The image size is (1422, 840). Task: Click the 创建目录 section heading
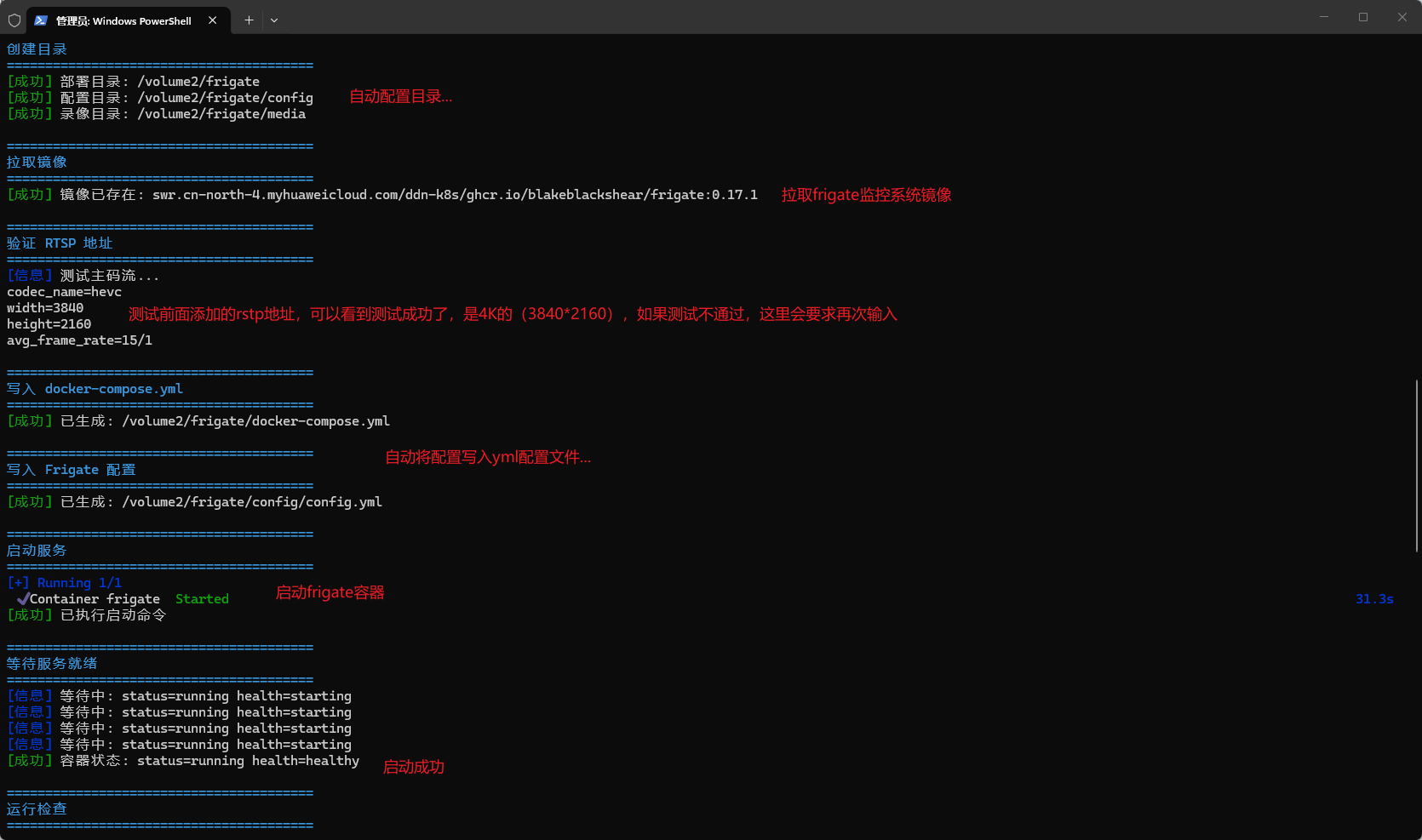pos(37,49)
